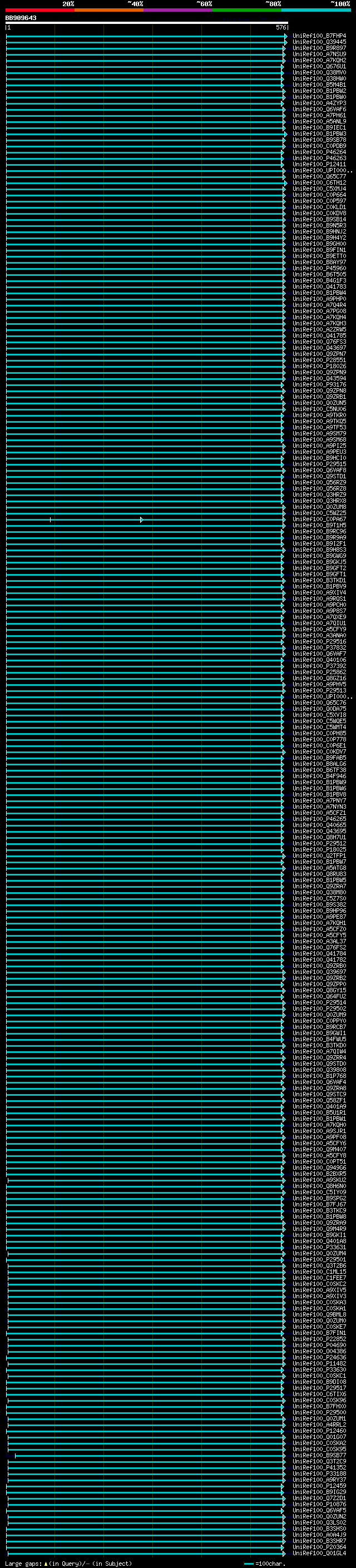Click the last hit UniRef100_Q01GL4

point(319,1554)
